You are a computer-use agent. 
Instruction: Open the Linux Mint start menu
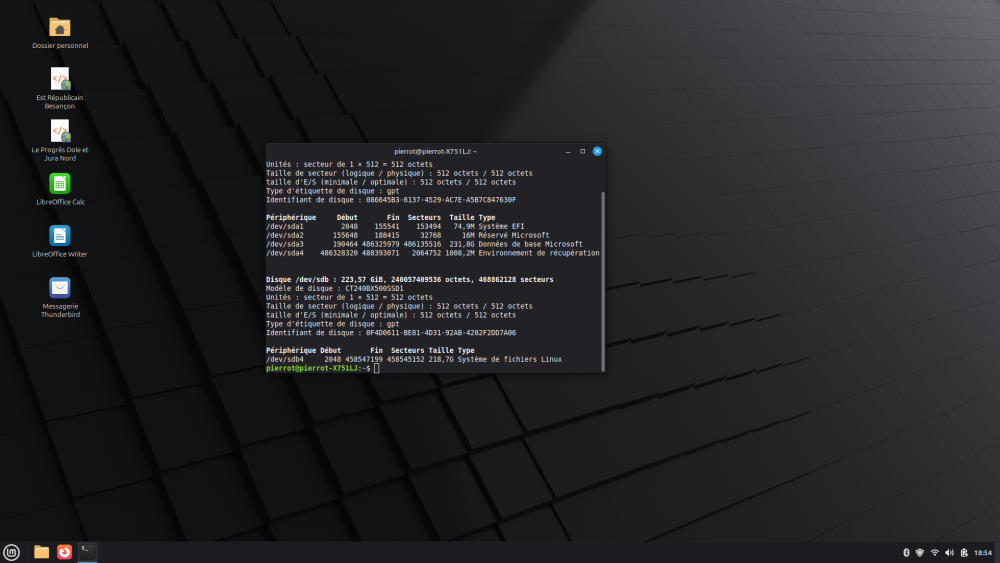pyautogui.click(x=11, y=552)
